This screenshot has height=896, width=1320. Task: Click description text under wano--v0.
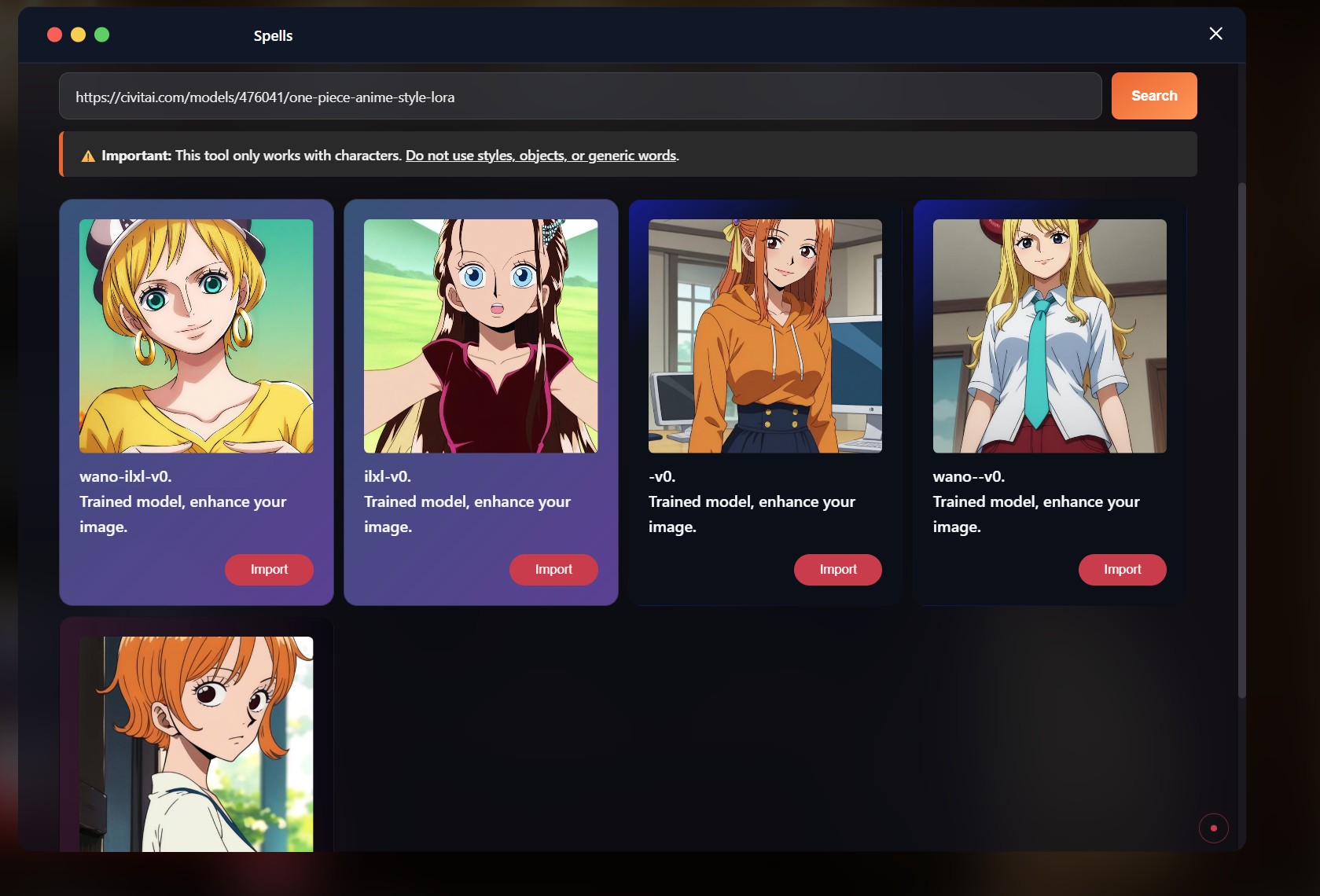click(1036, 514)
